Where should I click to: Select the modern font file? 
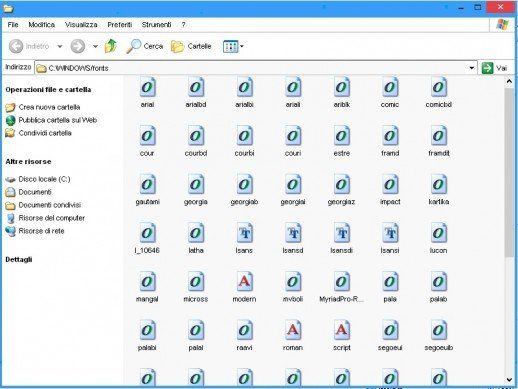click(x=244, y=287)
